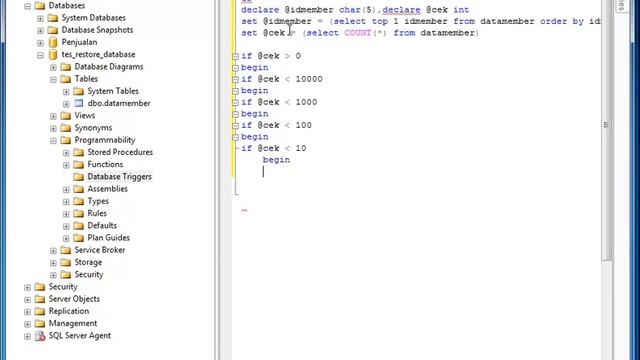Click the underlined 'declare' keyword
This screenshot has height=360, width=640.
tap(401, 10)
